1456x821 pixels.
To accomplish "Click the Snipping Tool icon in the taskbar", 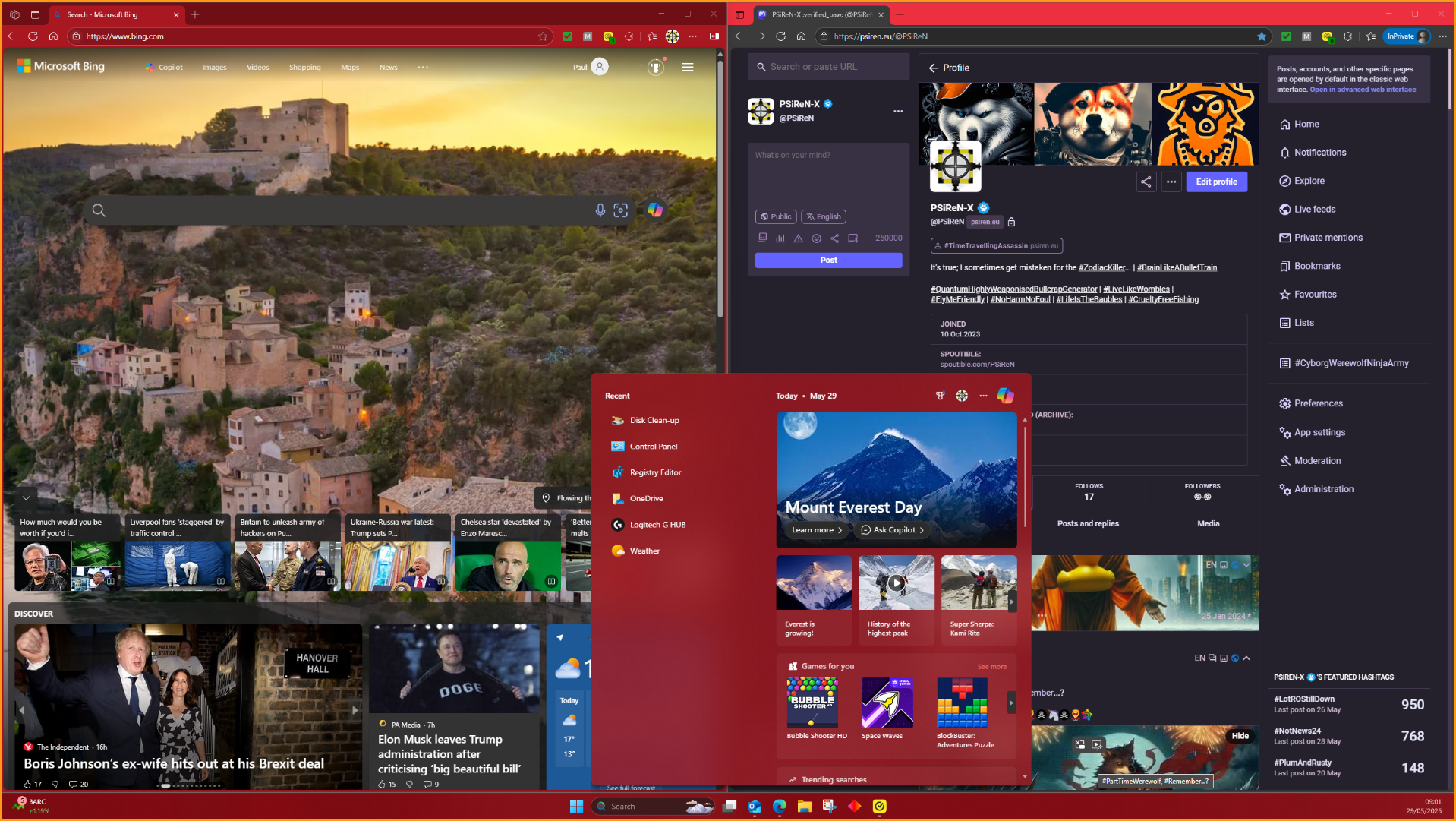I will [x=830, y=807].
